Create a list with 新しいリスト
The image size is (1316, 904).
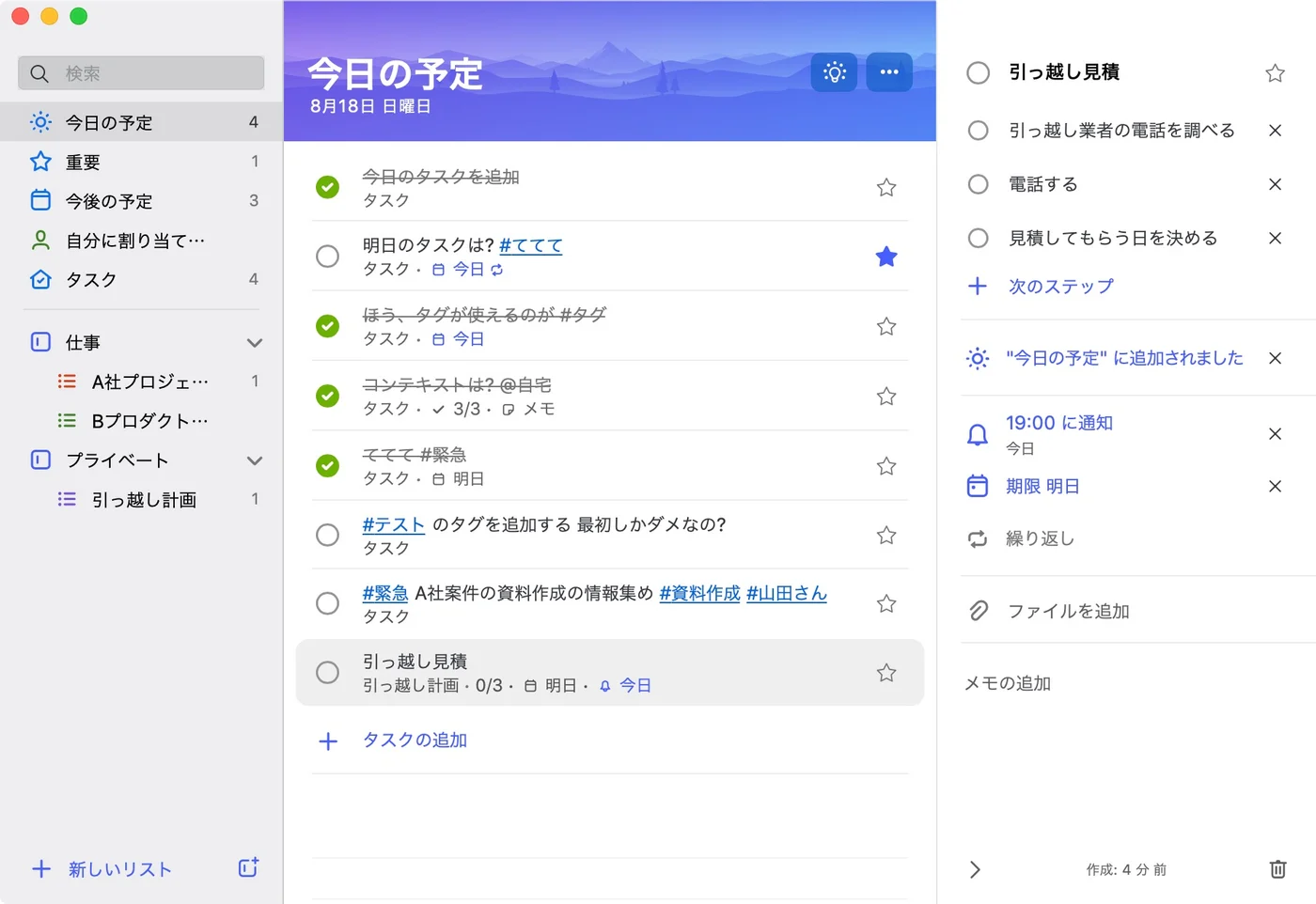pyautogui.click(x=120, y=869)
